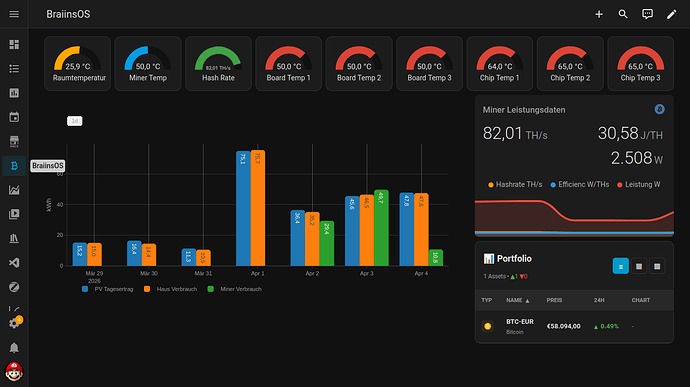690x387 pixels.
Task: Open the Media player icon in sidebar
Action: pyautogui.click(x=14, y=214)
